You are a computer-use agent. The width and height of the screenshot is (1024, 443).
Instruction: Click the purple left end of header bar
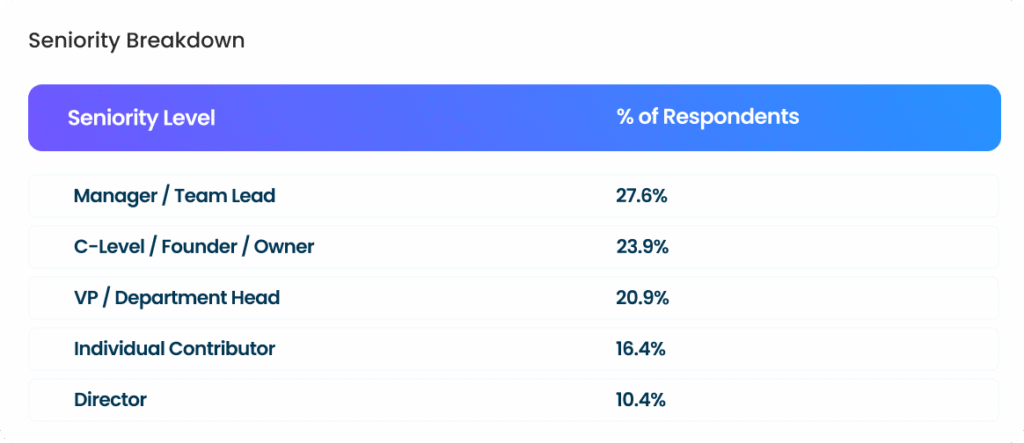click(45, 118)
